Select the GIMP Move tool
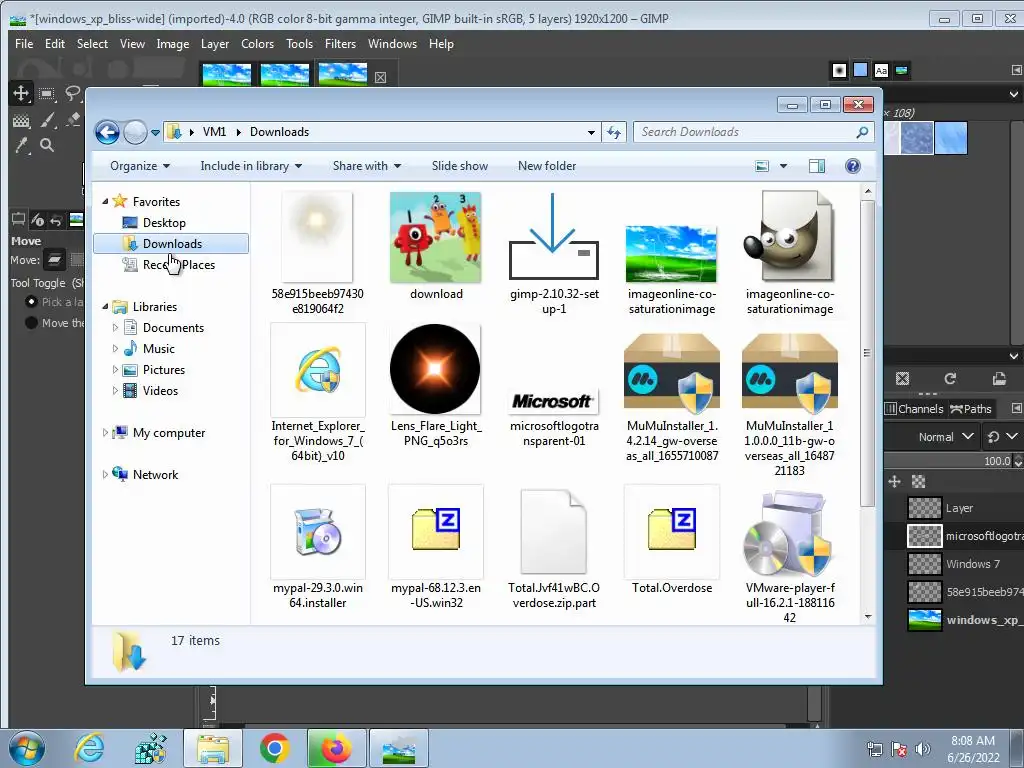 [x=21, y=93]
